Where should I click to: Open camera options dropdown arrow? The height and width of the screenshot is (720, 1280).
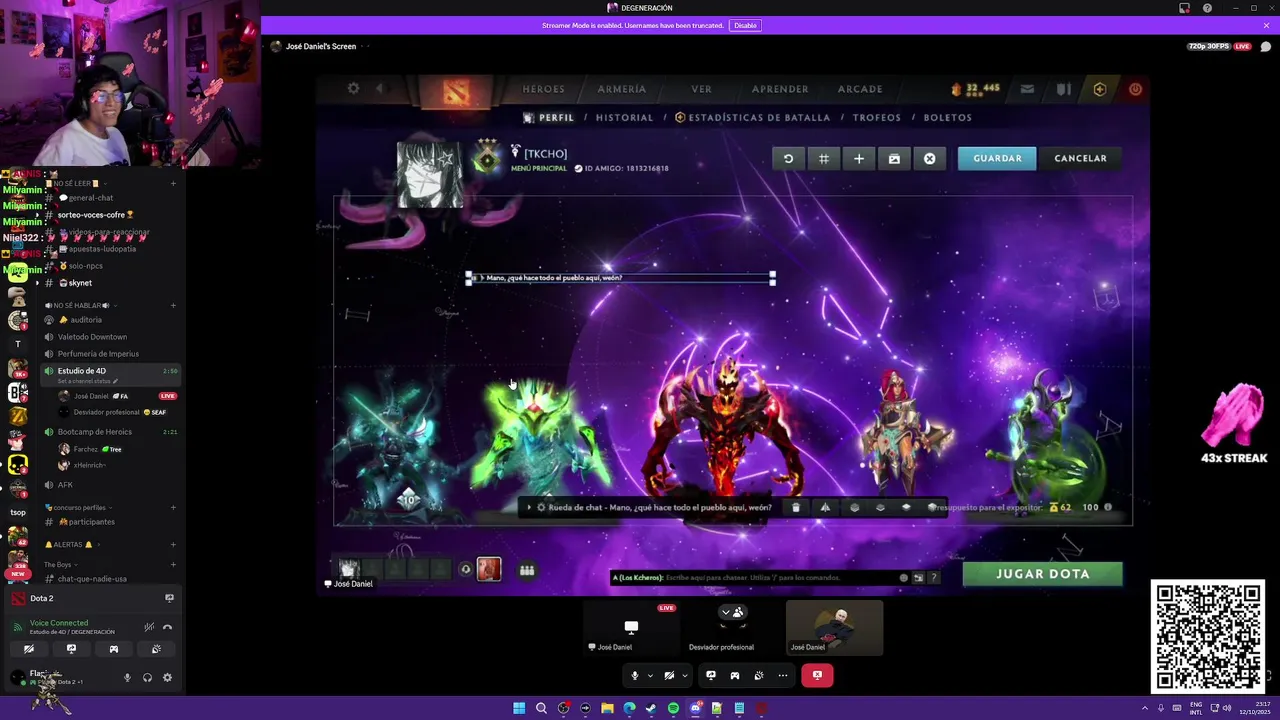pos(685,675)
